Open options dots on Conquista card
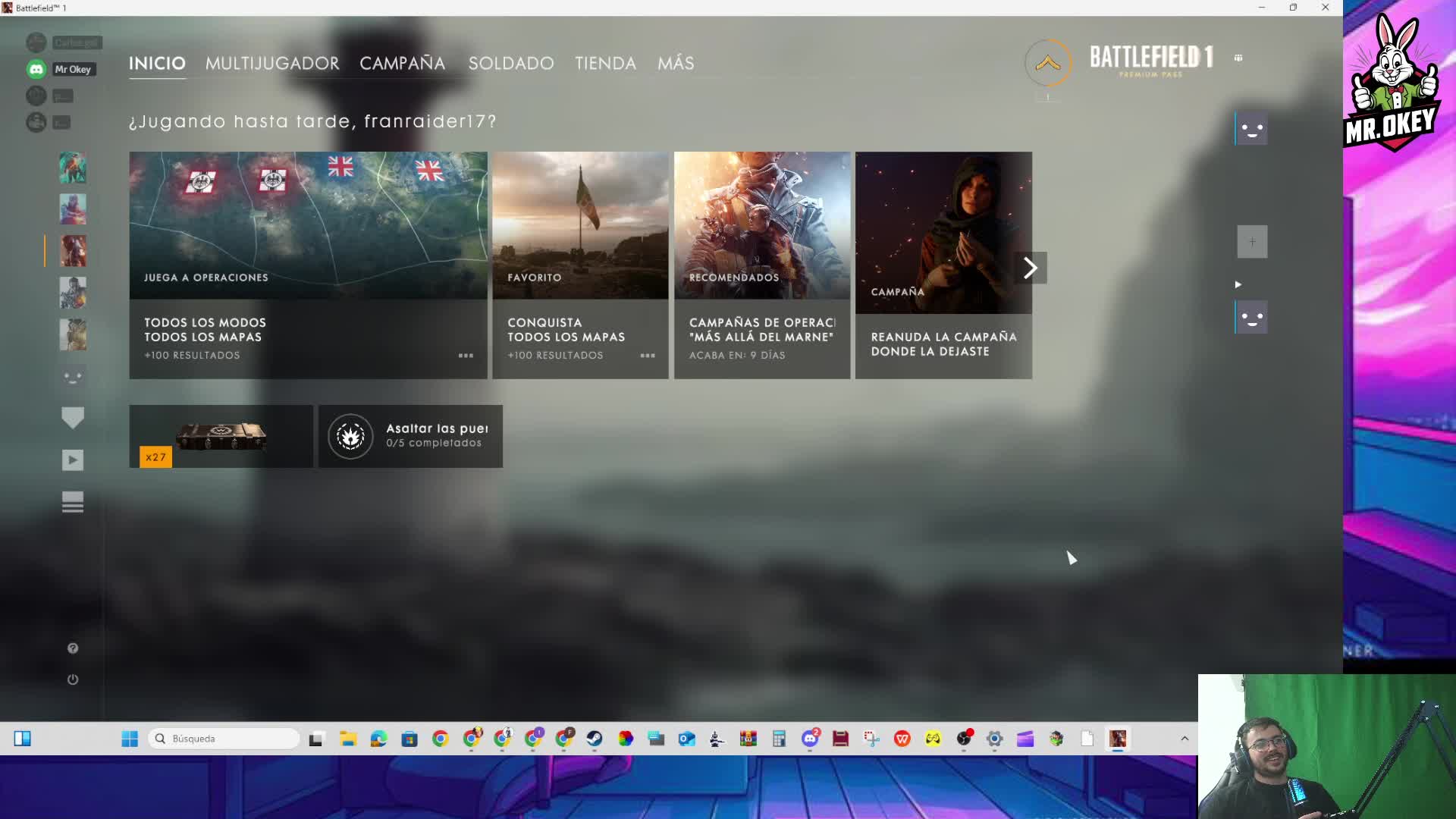The height and width of the screenshot is (819, 1456). point(648,356)
